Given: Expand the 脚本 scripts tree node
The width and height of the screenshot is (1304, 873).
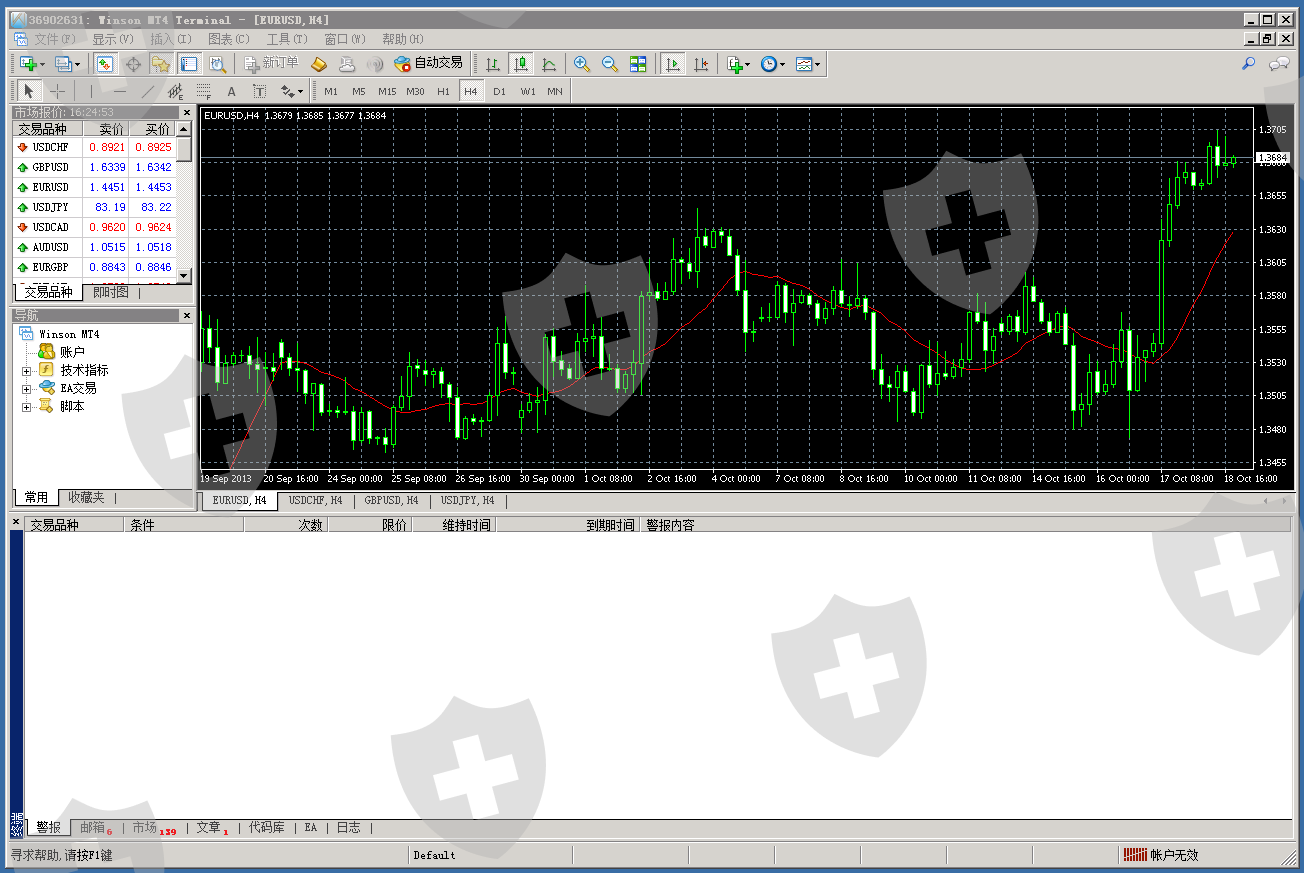Looking at the screenshot, I should coord(27,407).
